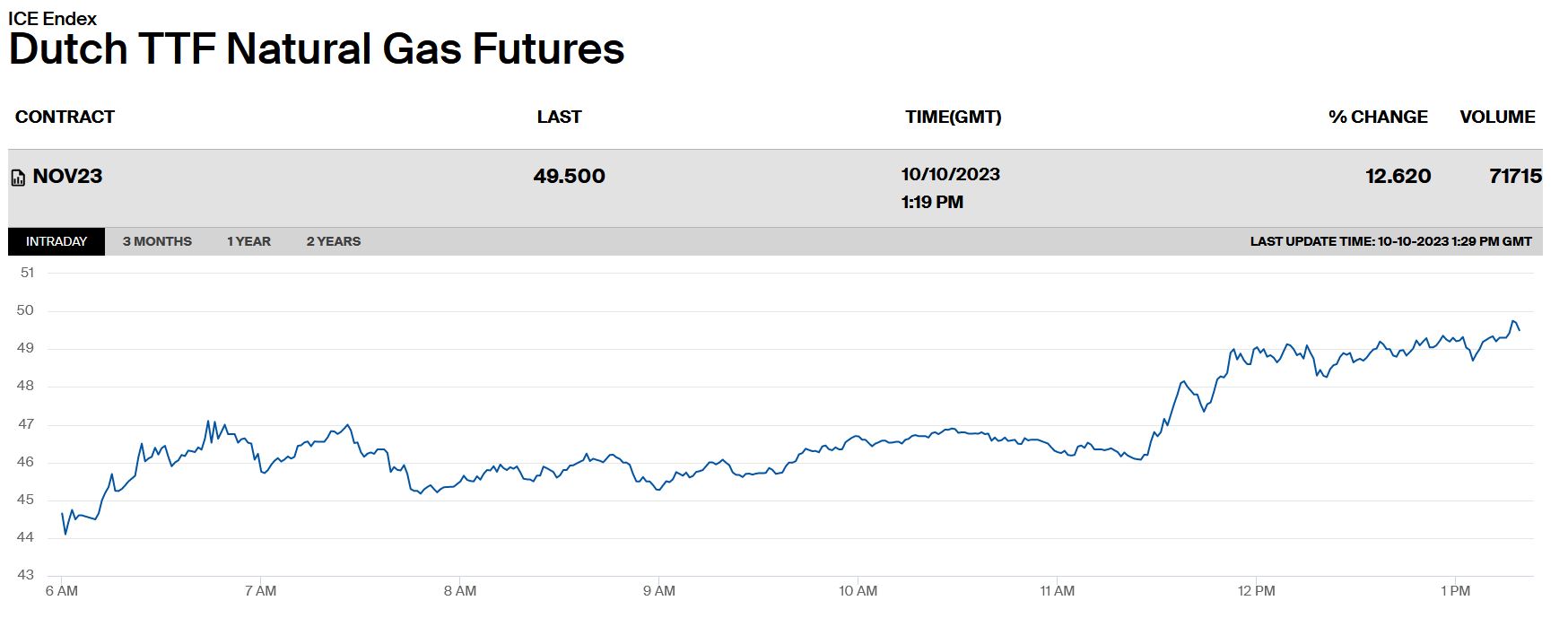Click the last price value 49.500
Viewport: 1568px width, 618px height.
(569, 176)
